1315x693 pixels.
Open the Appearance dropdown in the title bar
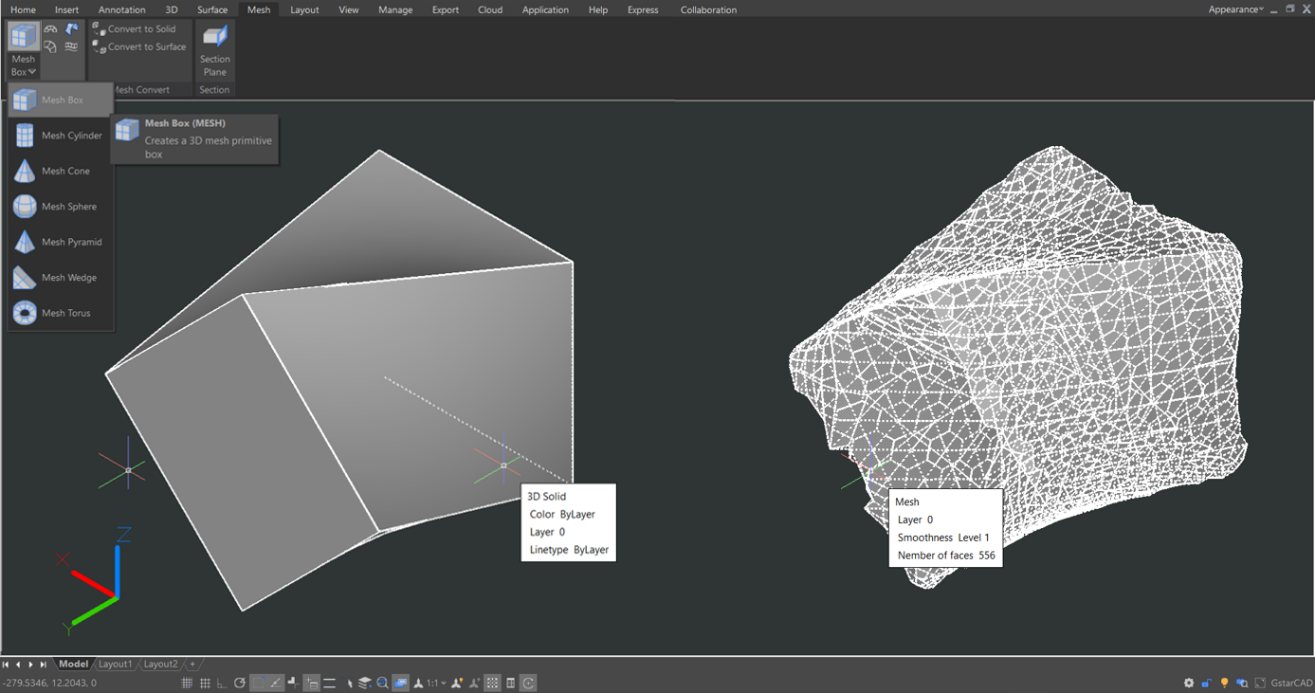coord(1231,9)
